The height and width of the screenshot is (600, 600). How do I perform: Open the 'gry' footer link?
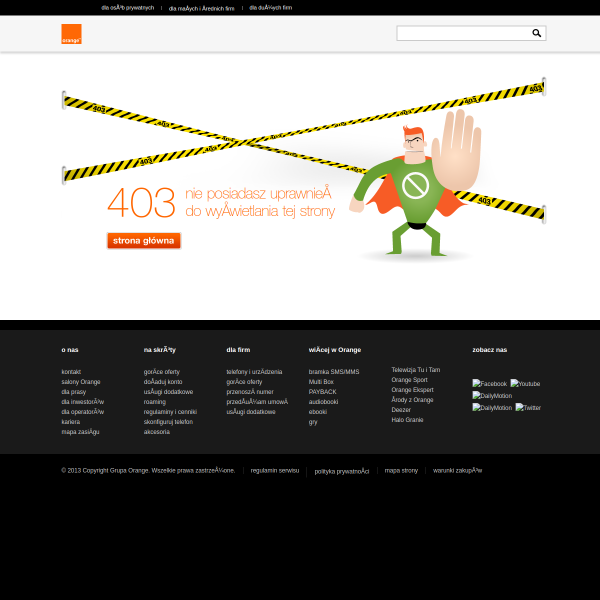click(x=313, y=422)
